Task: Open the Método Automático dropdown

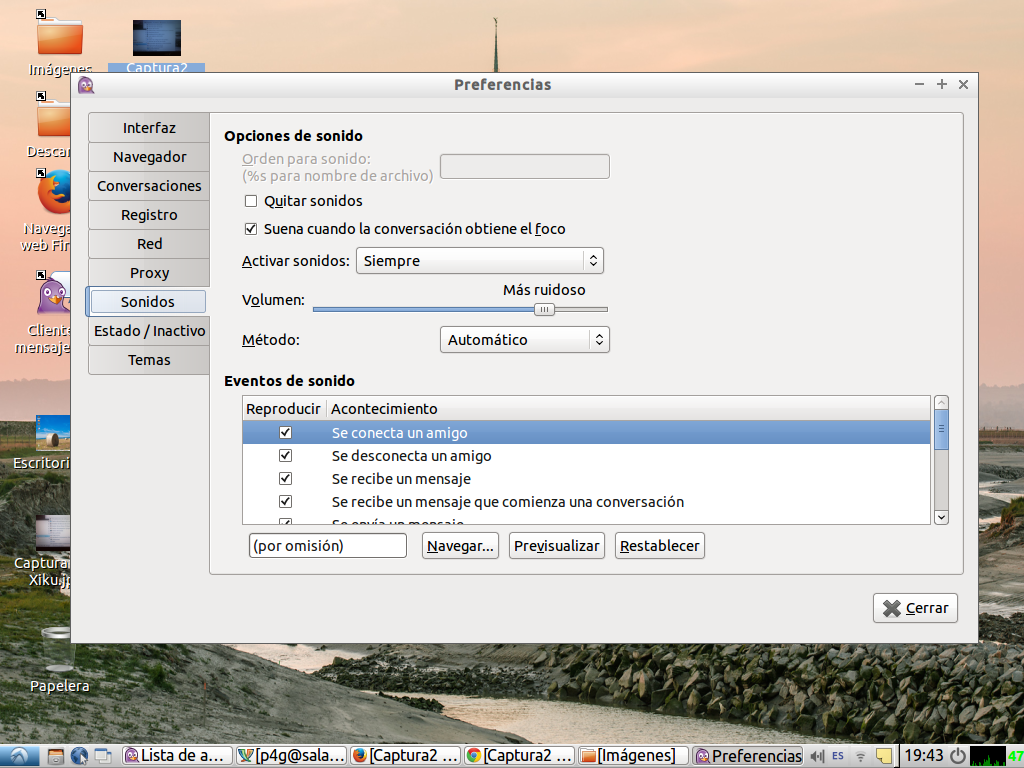Action: (x=524, y=340)
